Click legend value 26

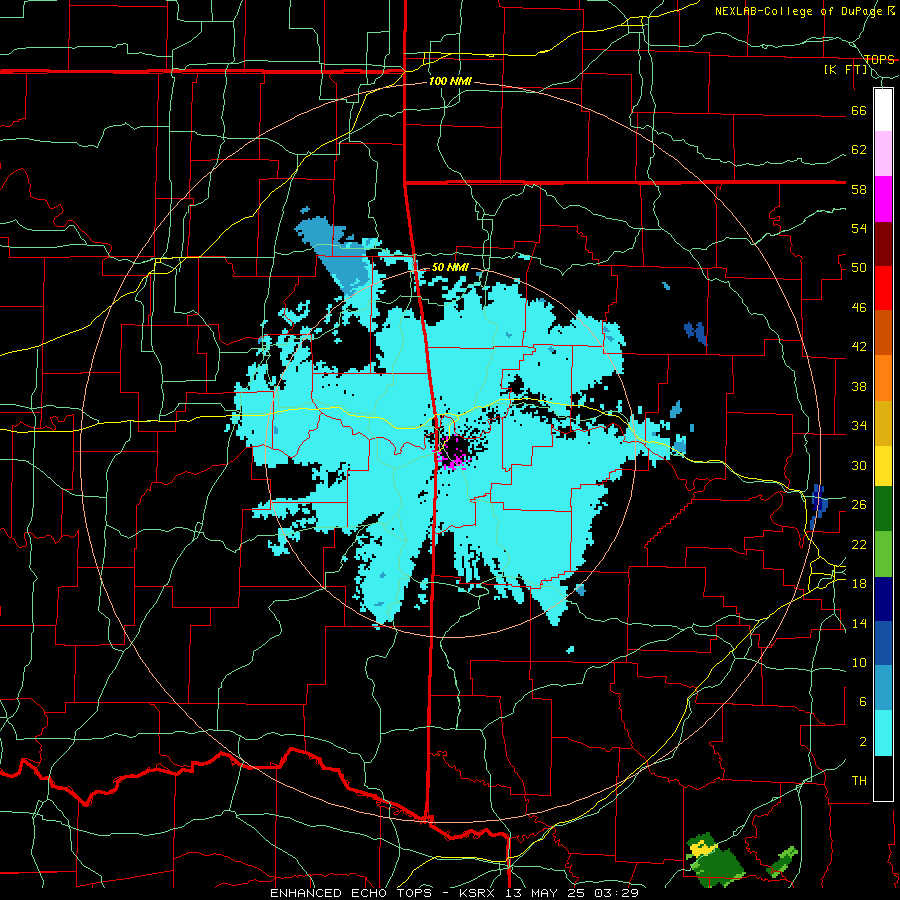[x=859, y=505]
